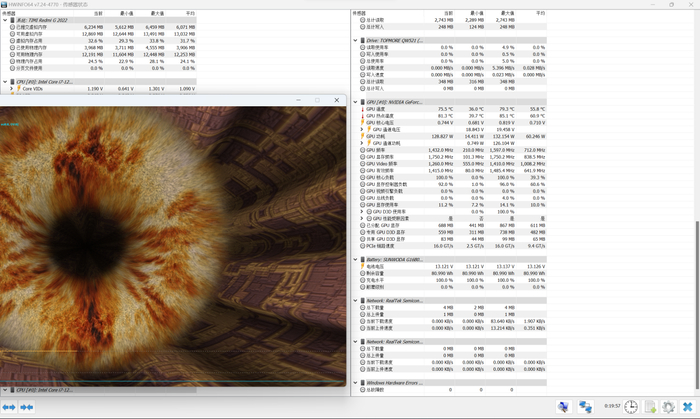Expand the GPU 性能受限因素 sub-item

click(362, 219)
